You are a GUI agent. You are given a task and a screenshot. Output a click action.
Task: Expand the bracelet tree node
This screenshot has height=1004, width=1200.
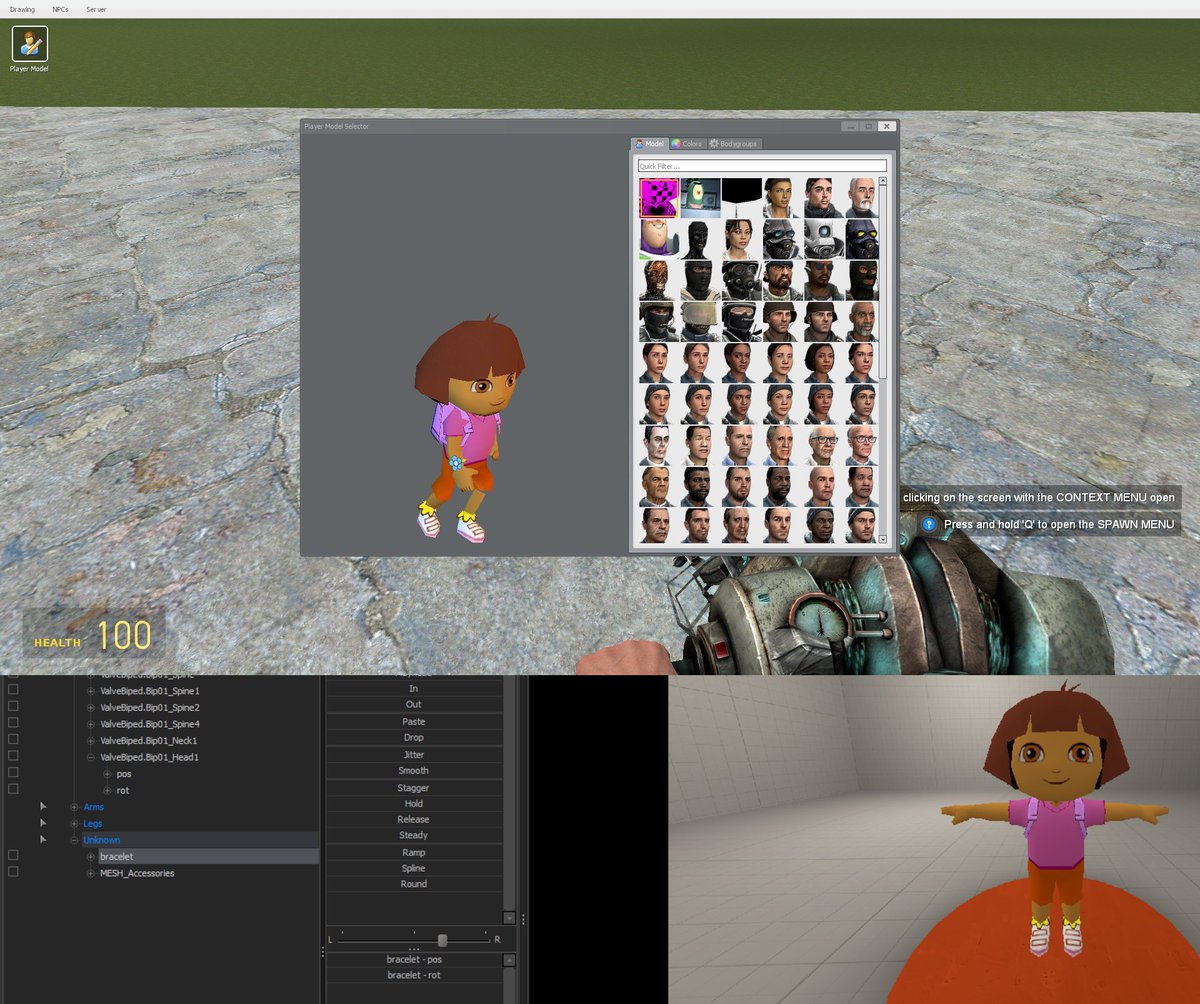[91, 856]
